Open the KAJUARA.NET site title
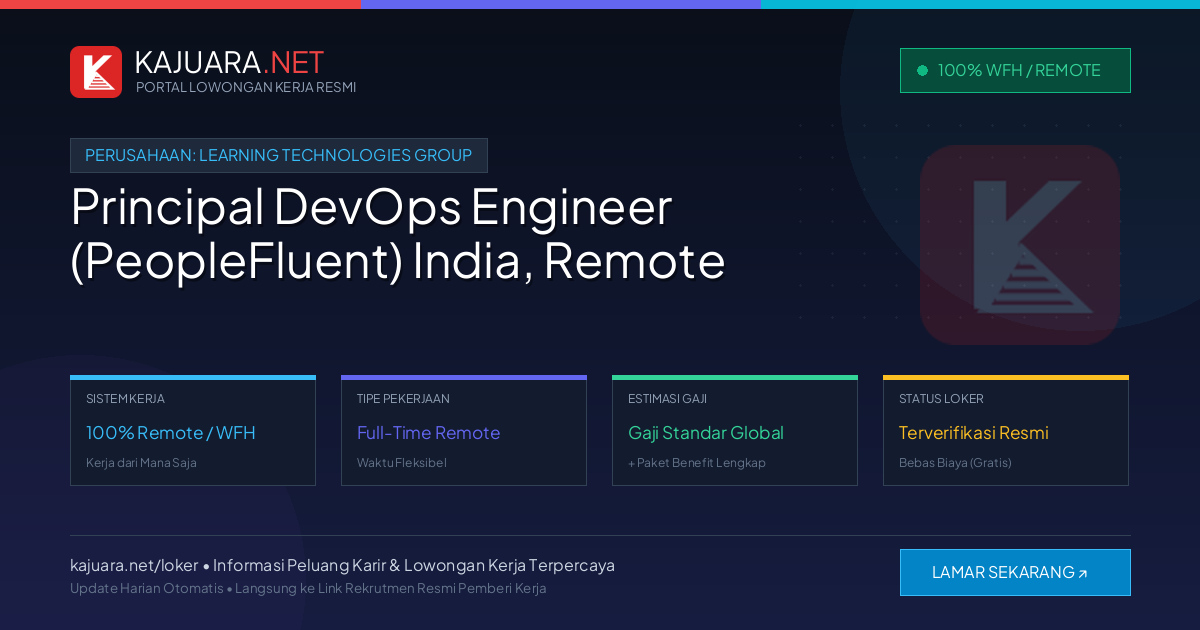The image size is (1200, 630). point(229,62)
